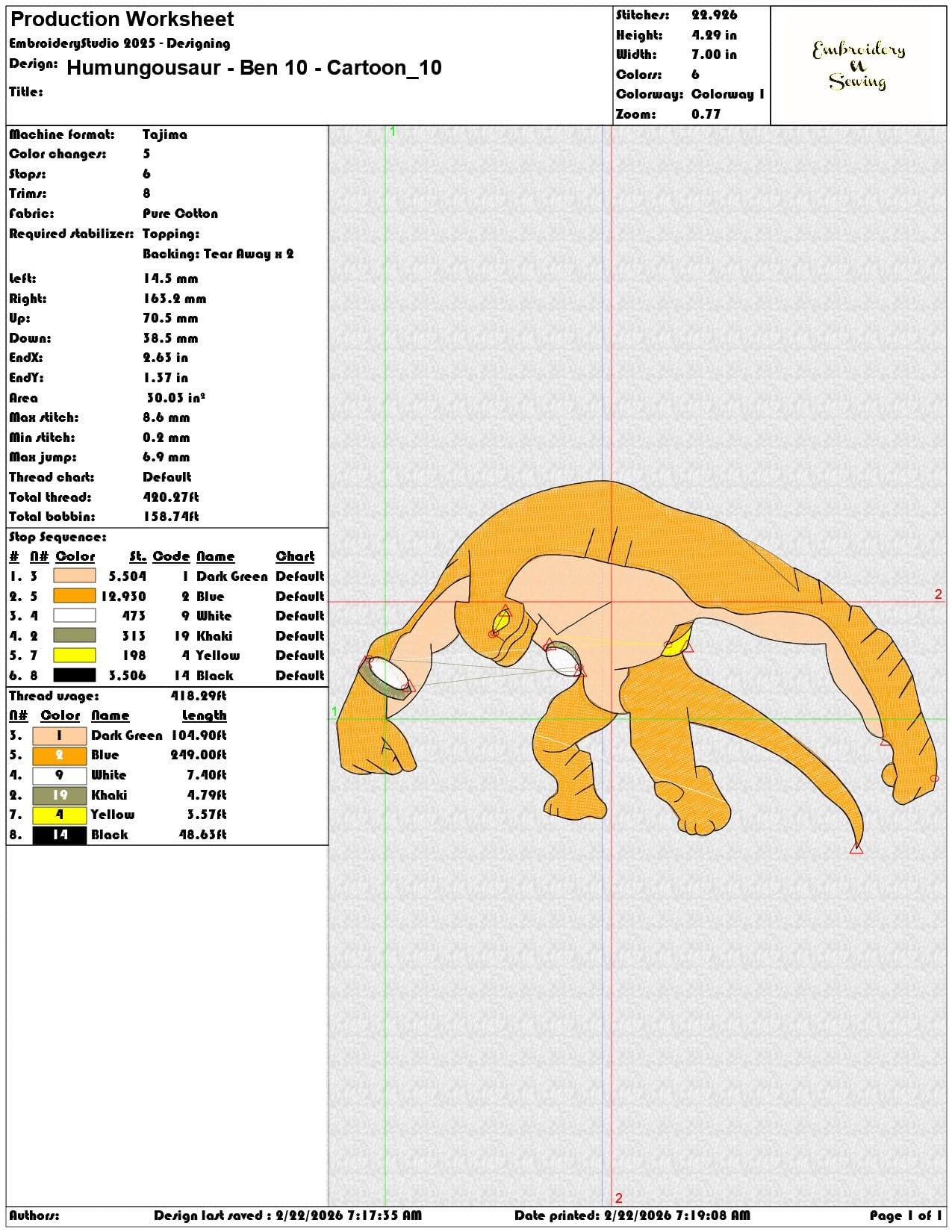Click the Total thread value 420.27ft
Screen dimensions: 952x1232
171,497
